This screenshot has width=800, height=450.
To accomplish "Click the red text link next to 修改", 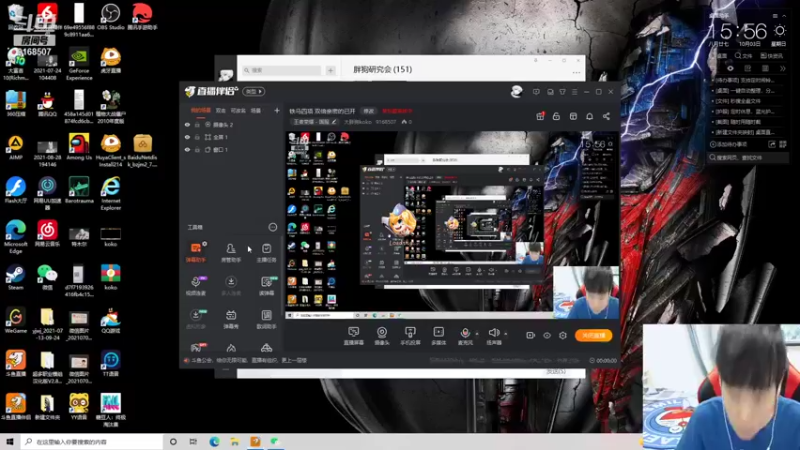I will [397, 111].
